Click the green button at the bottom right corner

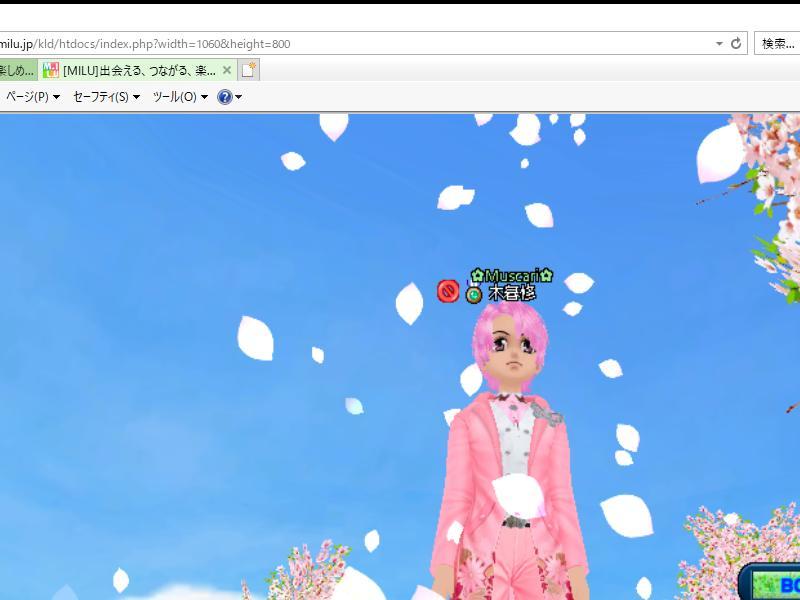[774, 584]
